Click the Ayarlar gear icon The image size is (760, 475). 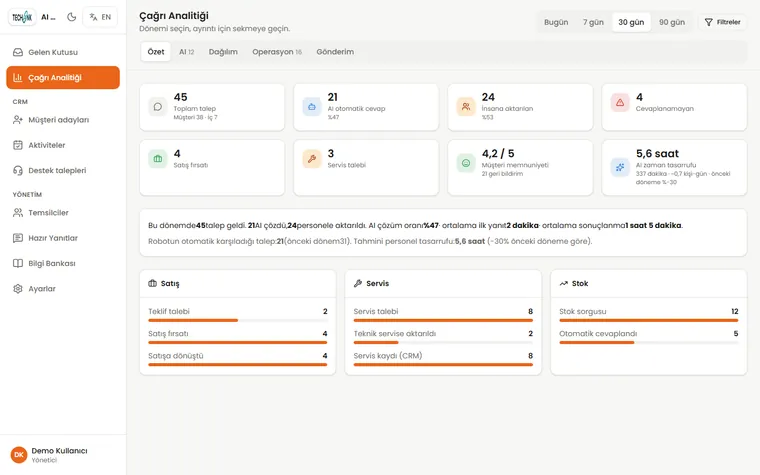18,289
